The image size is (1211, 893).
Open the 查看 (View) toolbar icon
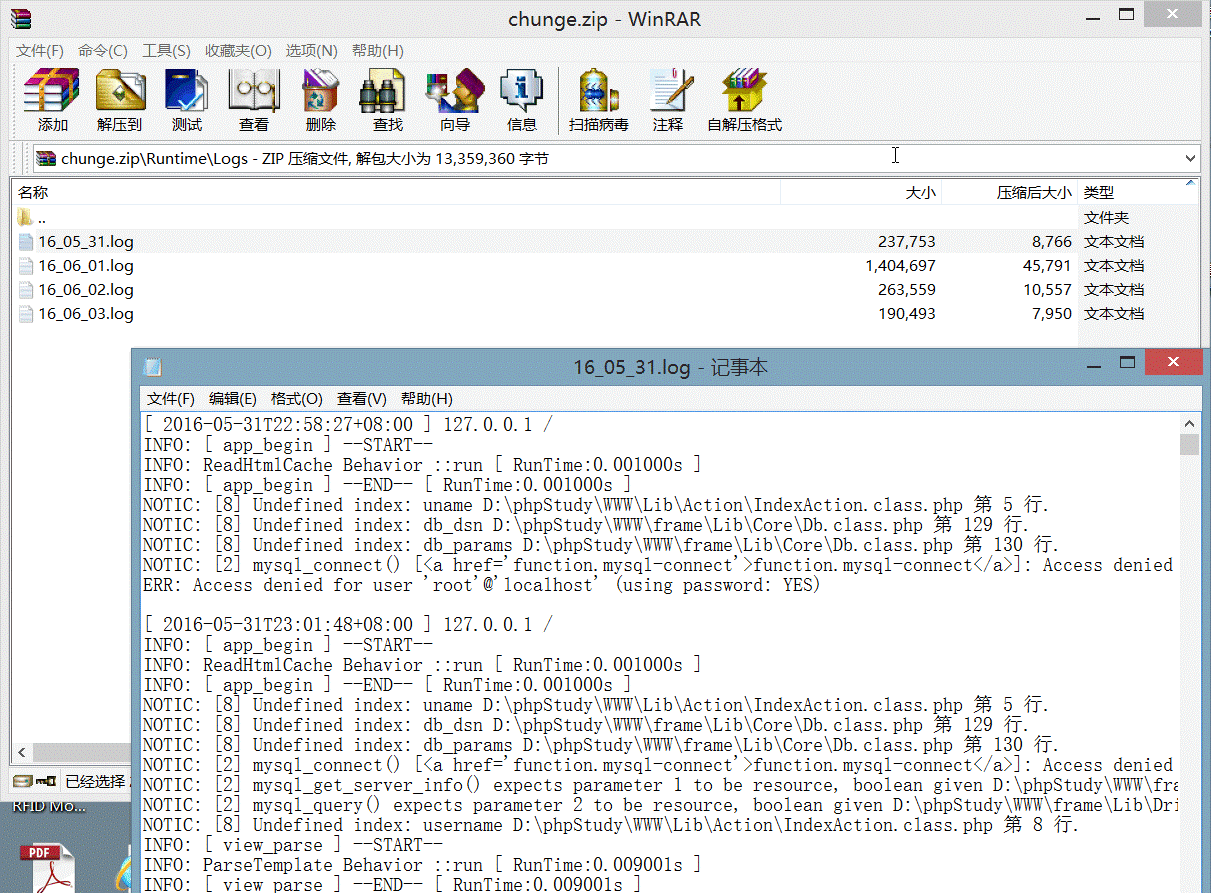point(253,91)
